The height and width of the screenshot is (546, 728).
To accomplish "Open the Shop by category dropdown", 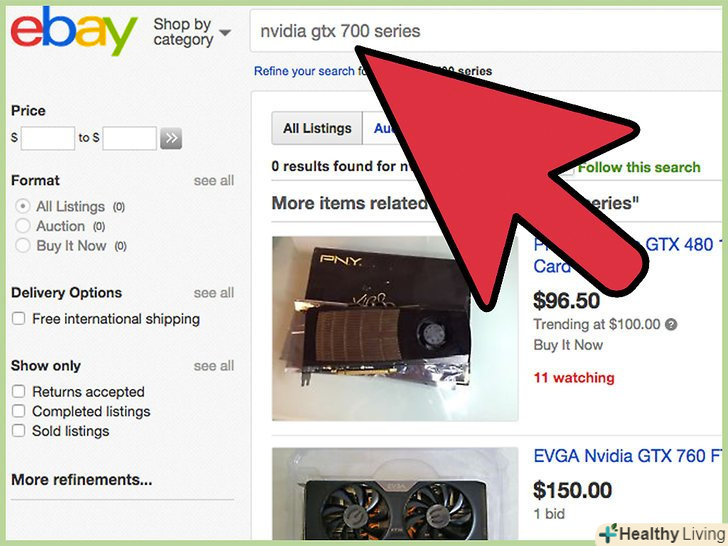I will point(192,32).
